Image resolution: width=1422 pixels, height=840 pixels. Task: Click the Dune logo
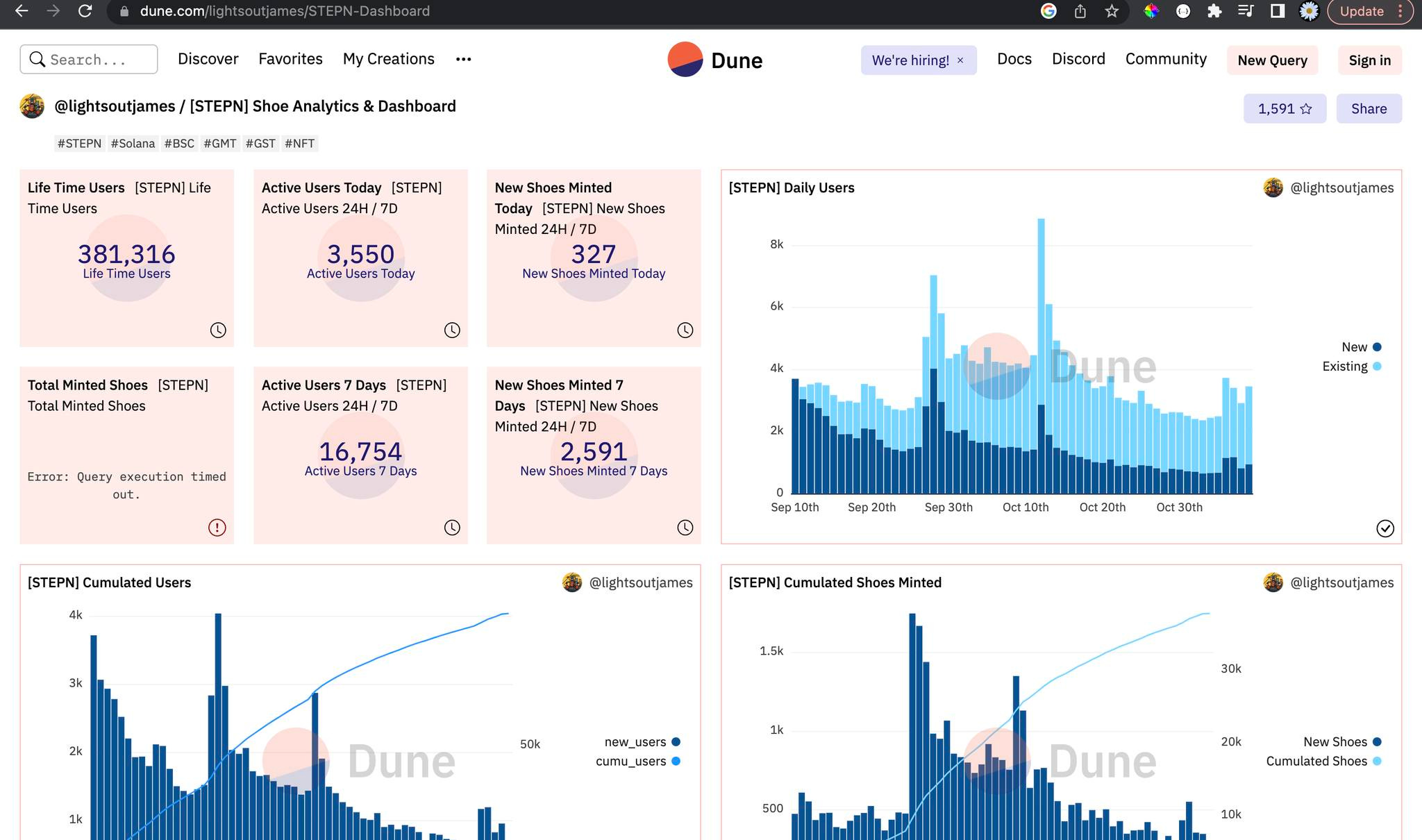[x=715, y=60]
